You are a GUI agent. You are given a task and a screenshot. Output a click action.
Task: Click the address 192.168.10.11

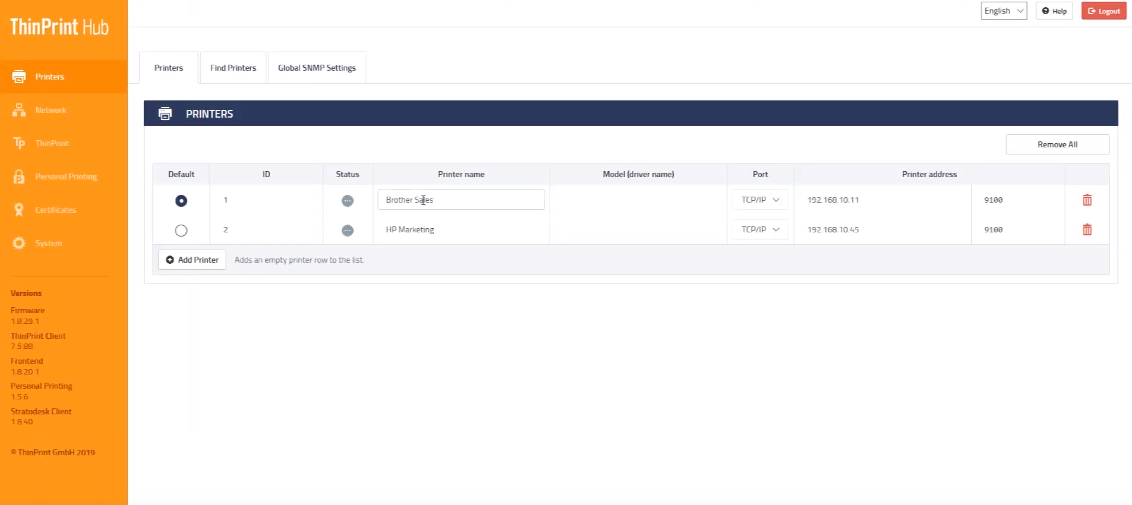tap(833, 200)
